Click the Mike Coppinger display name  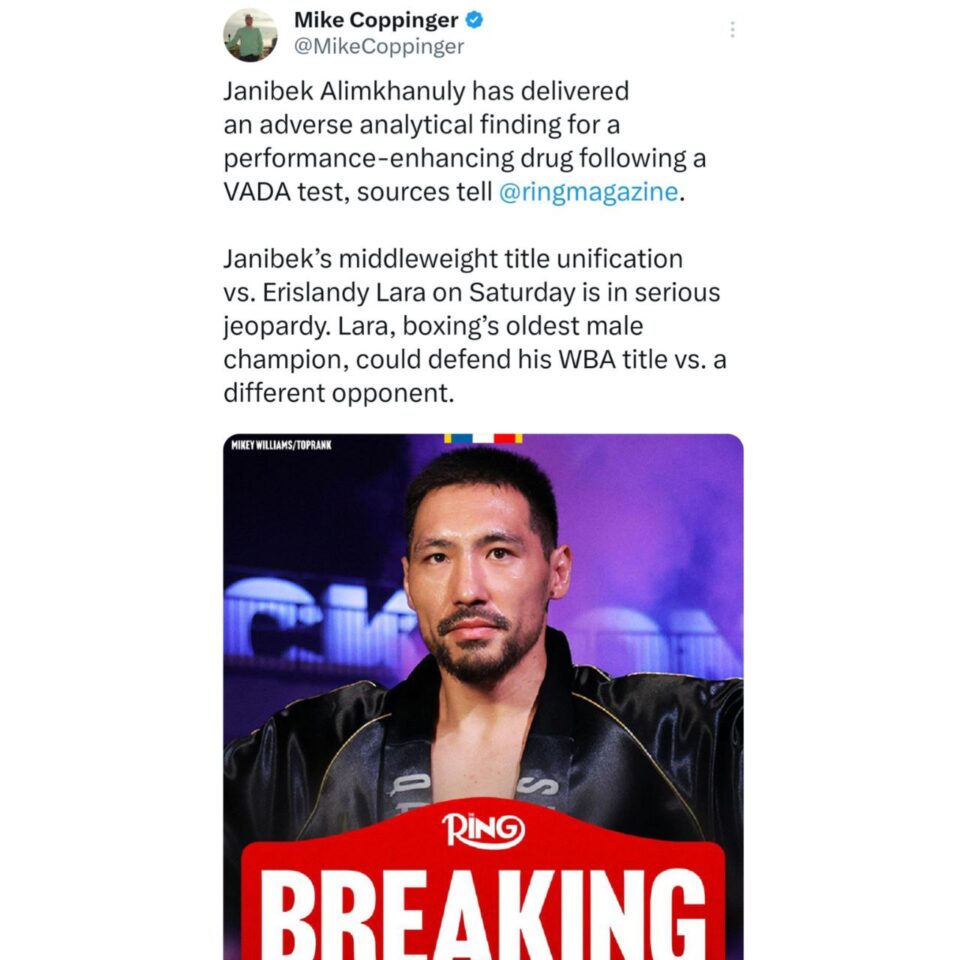click(x=376, y=20)
